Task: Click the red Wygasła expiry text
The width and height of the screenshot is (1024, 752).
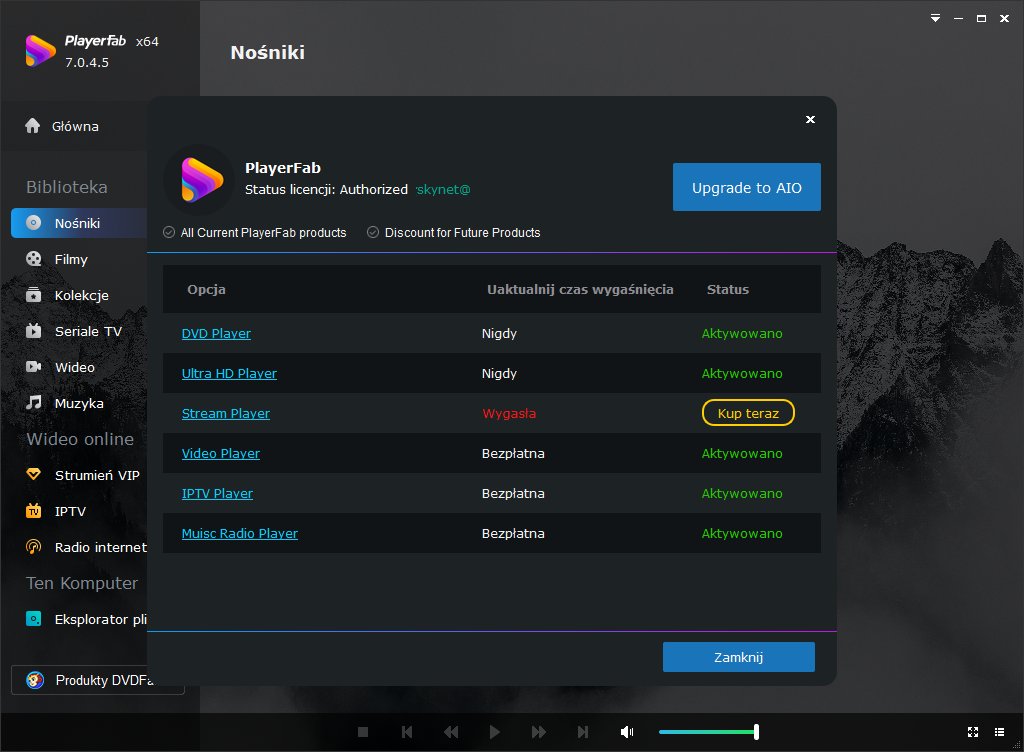Action: coord(509,413)
